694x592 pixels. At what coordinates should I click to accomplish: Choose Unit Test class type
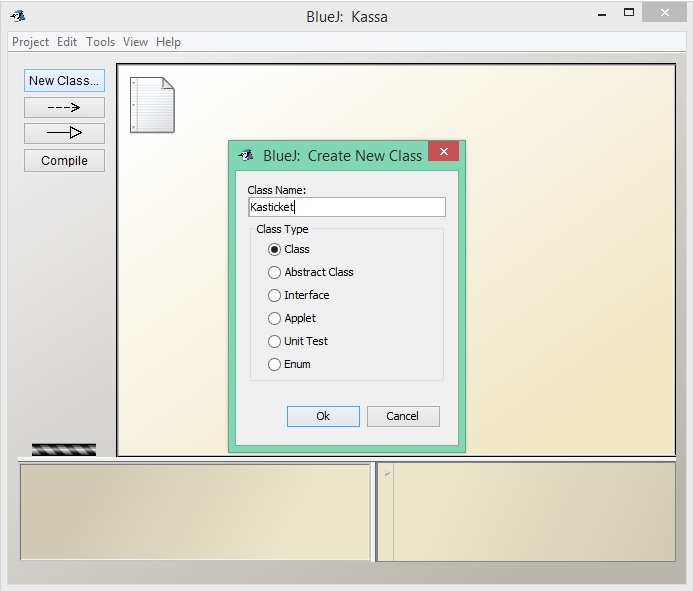(x=274, y=341)
